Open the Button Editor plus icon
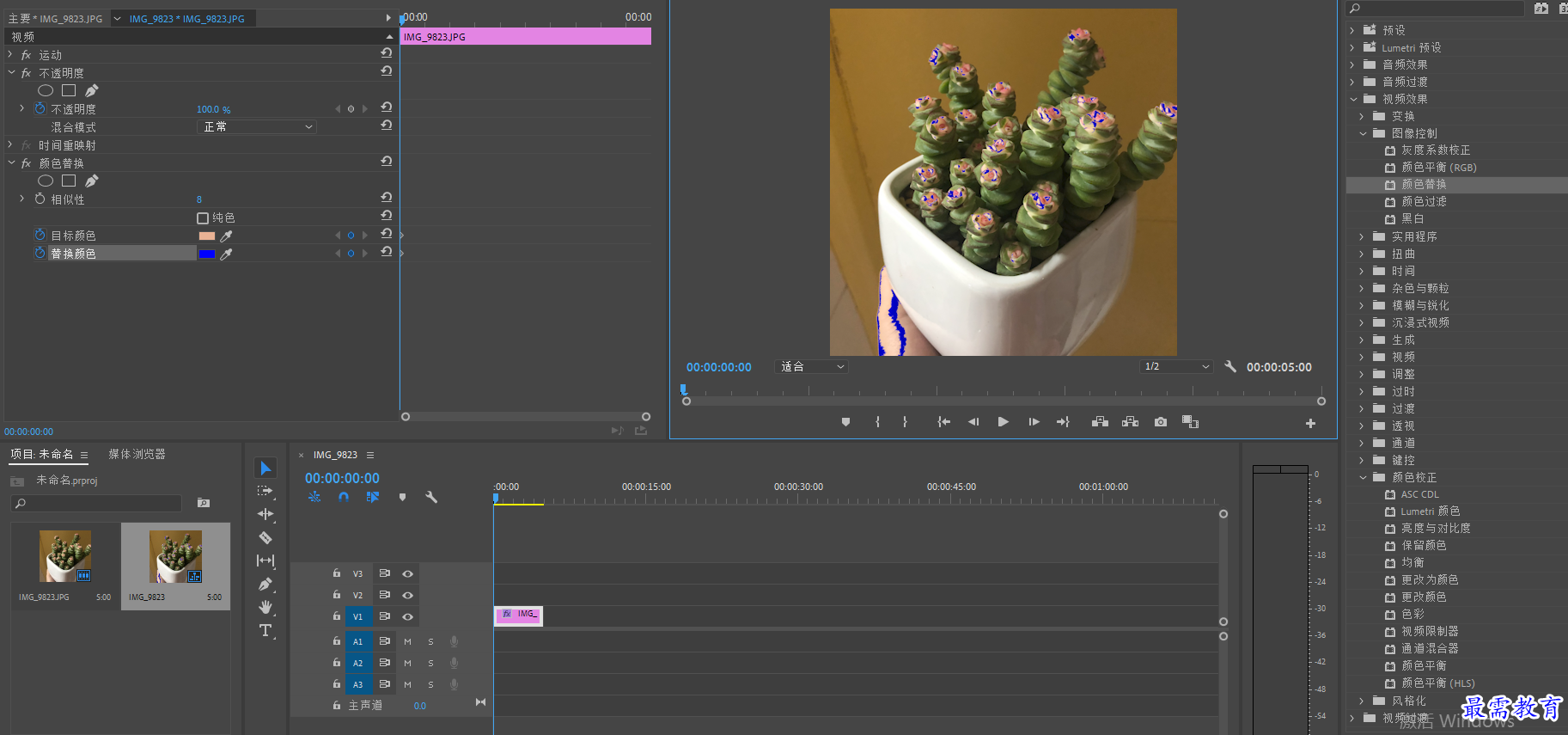1568x735 pixels. coord(1310,423)
